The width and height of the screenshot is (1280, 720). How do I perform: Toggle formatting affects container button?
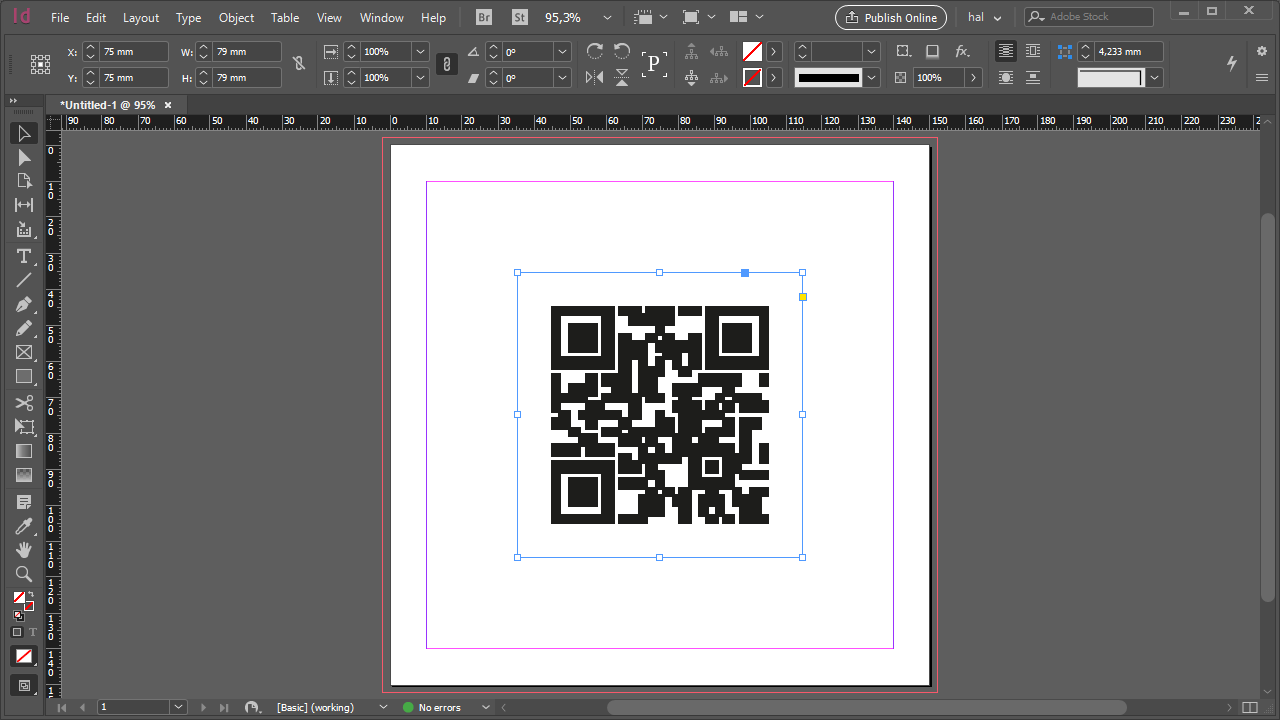pyautogui.click(x=17, y=632)
